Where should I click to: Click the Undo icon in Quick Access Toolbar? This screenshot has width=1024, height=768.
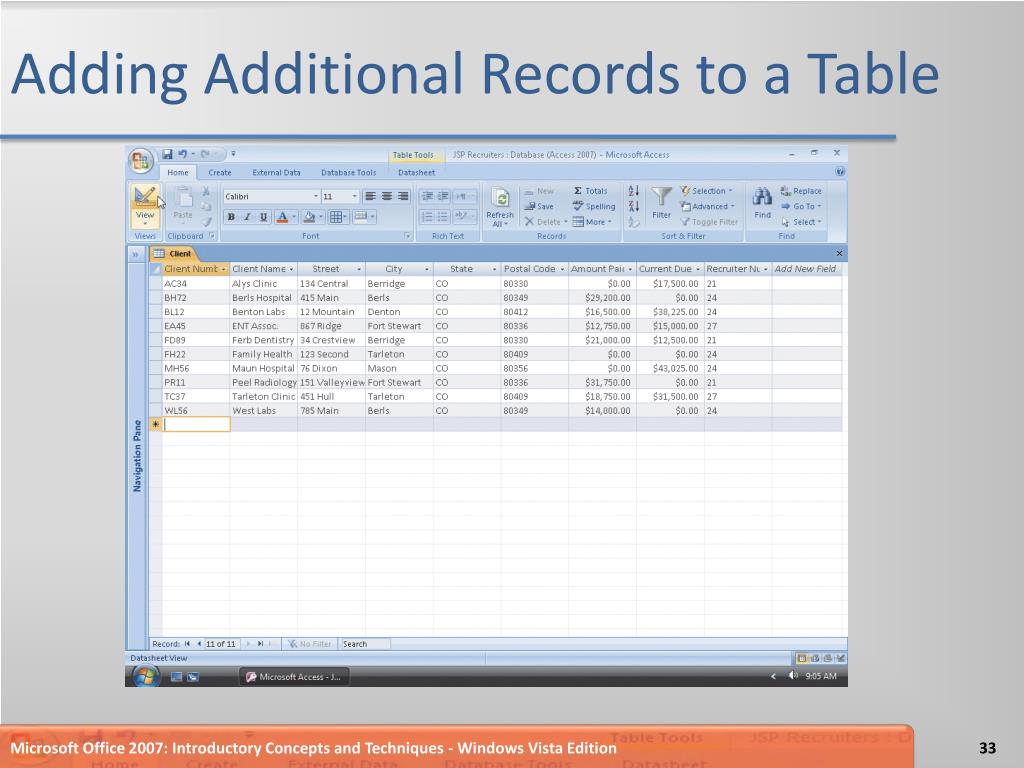pyautogui.click(x=182, y=154)
